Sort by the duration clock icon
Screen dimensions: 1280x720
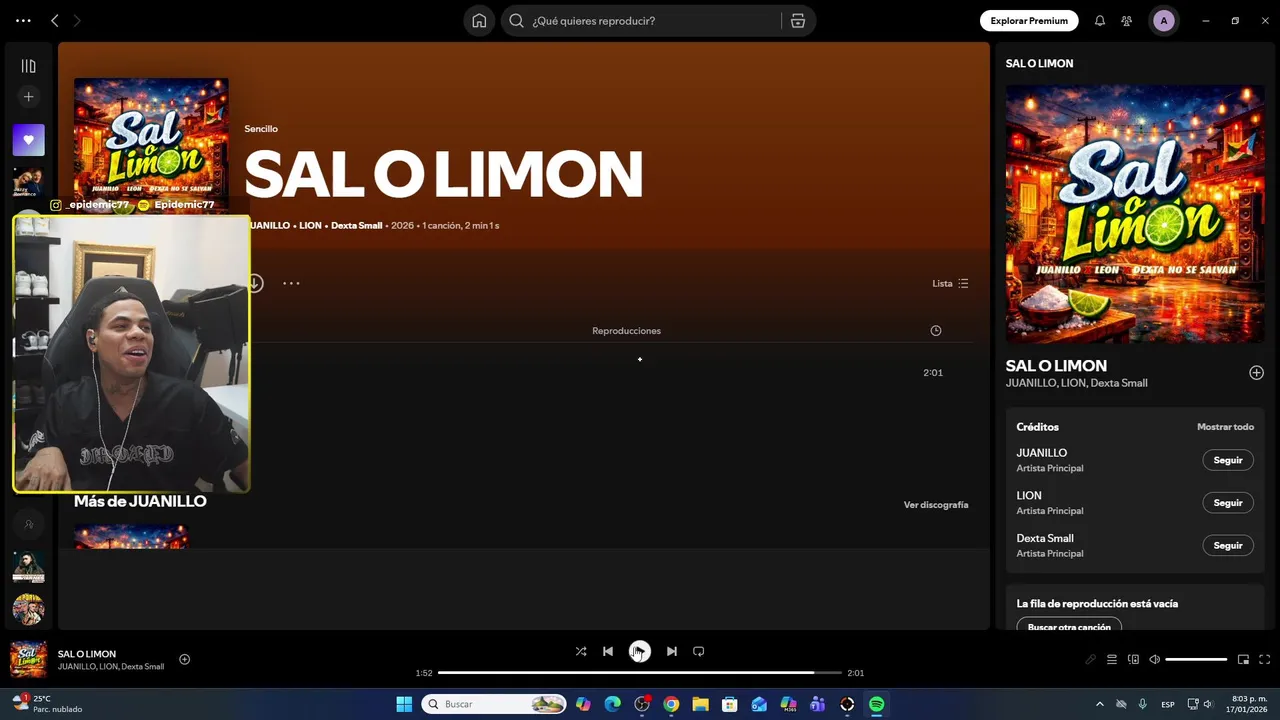[936, 331]
